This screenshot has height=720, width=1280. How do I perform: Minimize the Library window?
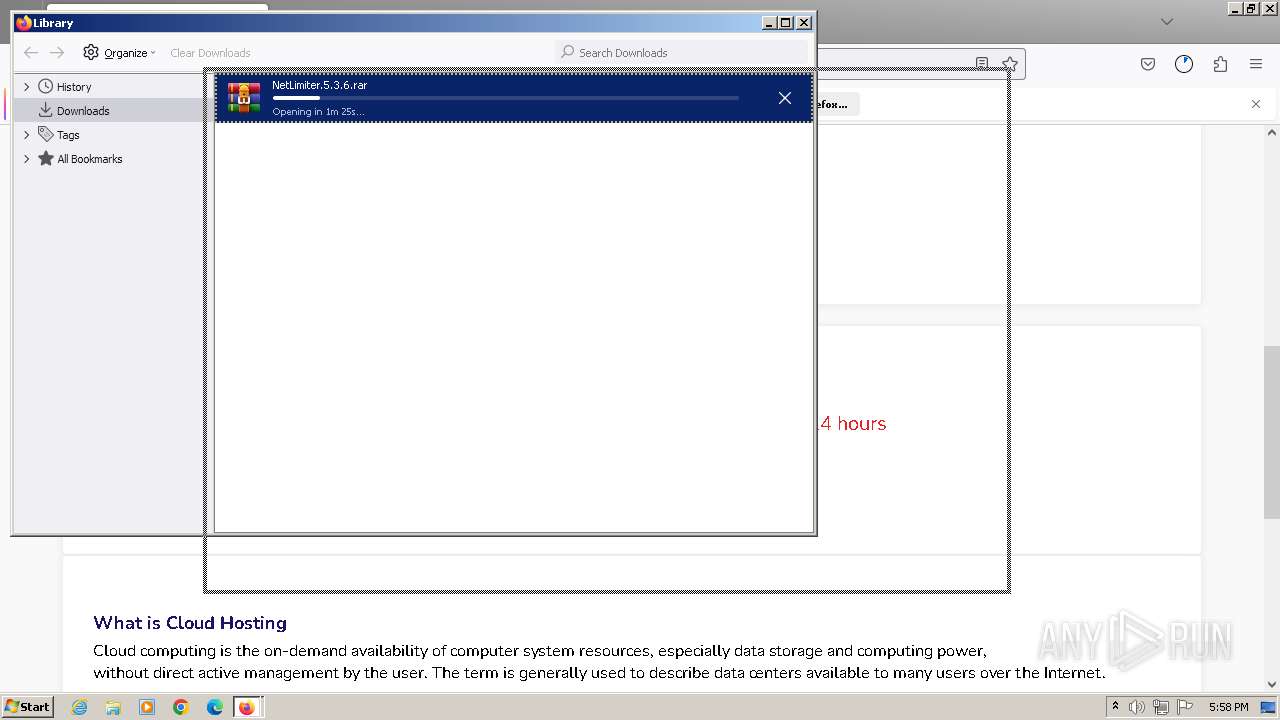tap(769, 22)
